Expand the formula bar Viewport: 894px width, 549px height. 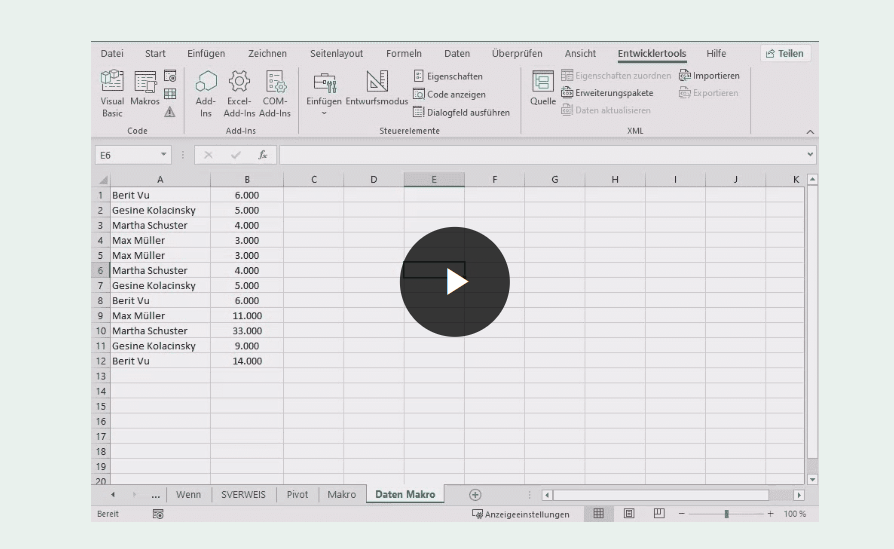coord(810,154)
